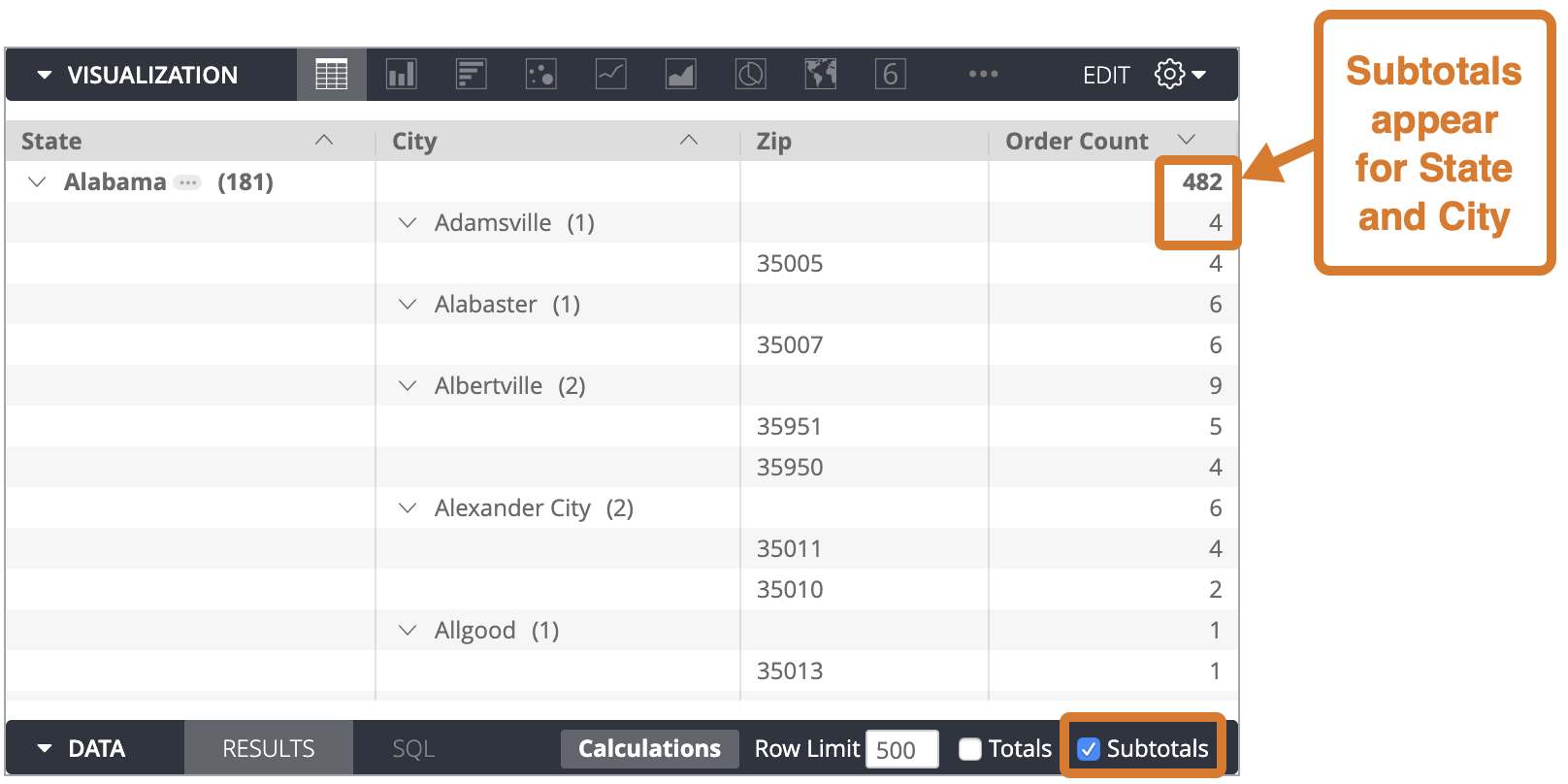The image size is (1568, 784).
Task: Click the Row Limit input field
Action: [x=901, y=749]
